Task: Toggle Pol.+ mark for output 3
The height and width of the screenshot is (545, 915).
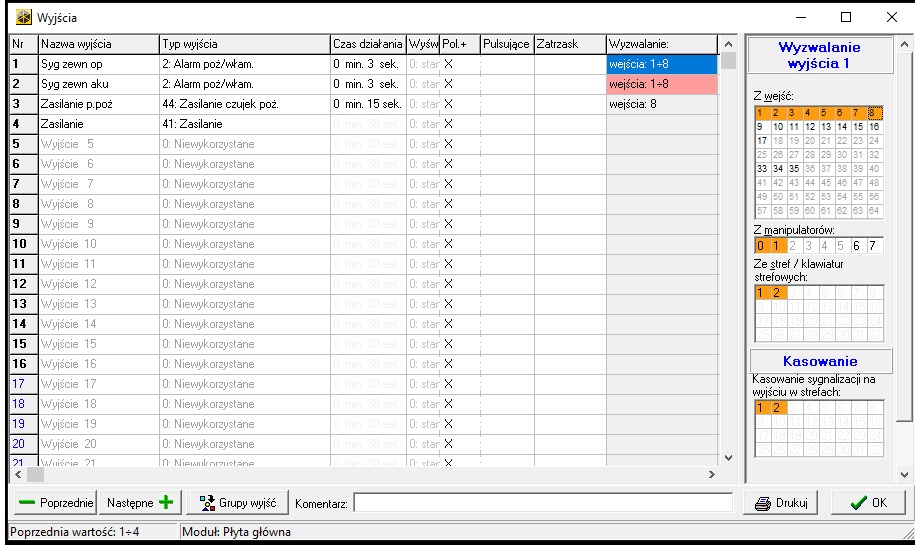Action: pos(449,104)
